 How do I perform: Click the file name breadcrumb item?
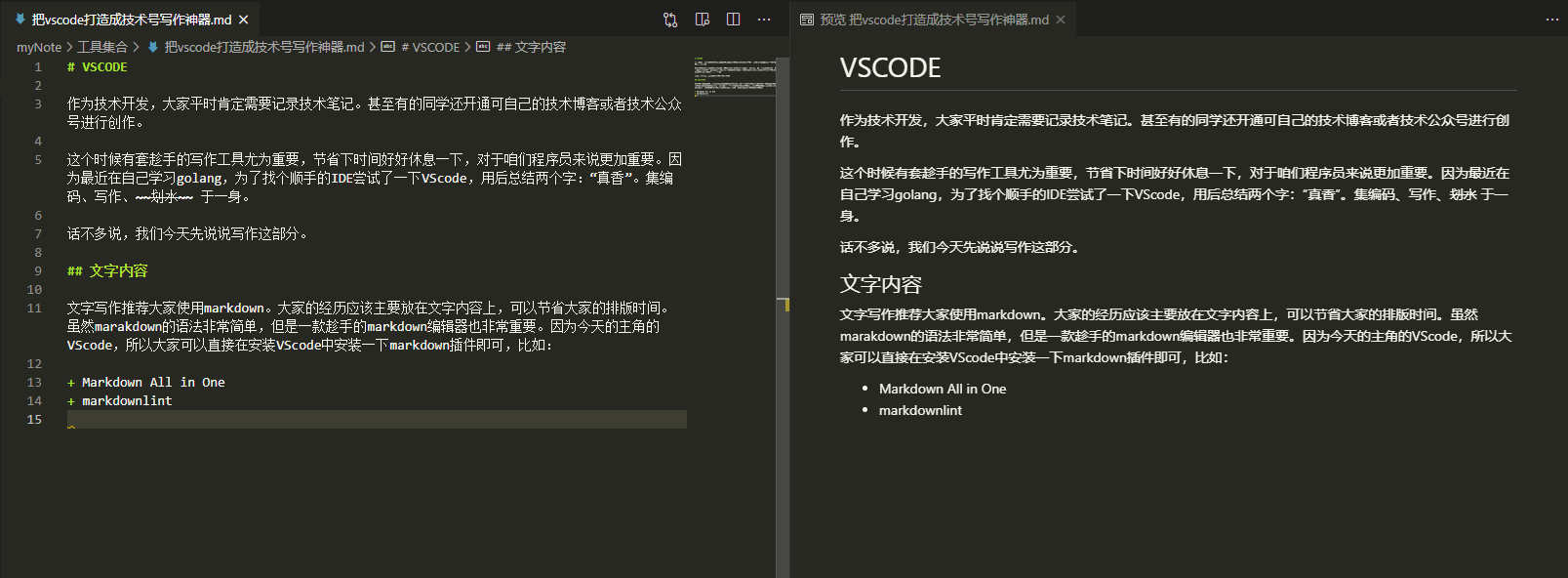click(263, 47)
